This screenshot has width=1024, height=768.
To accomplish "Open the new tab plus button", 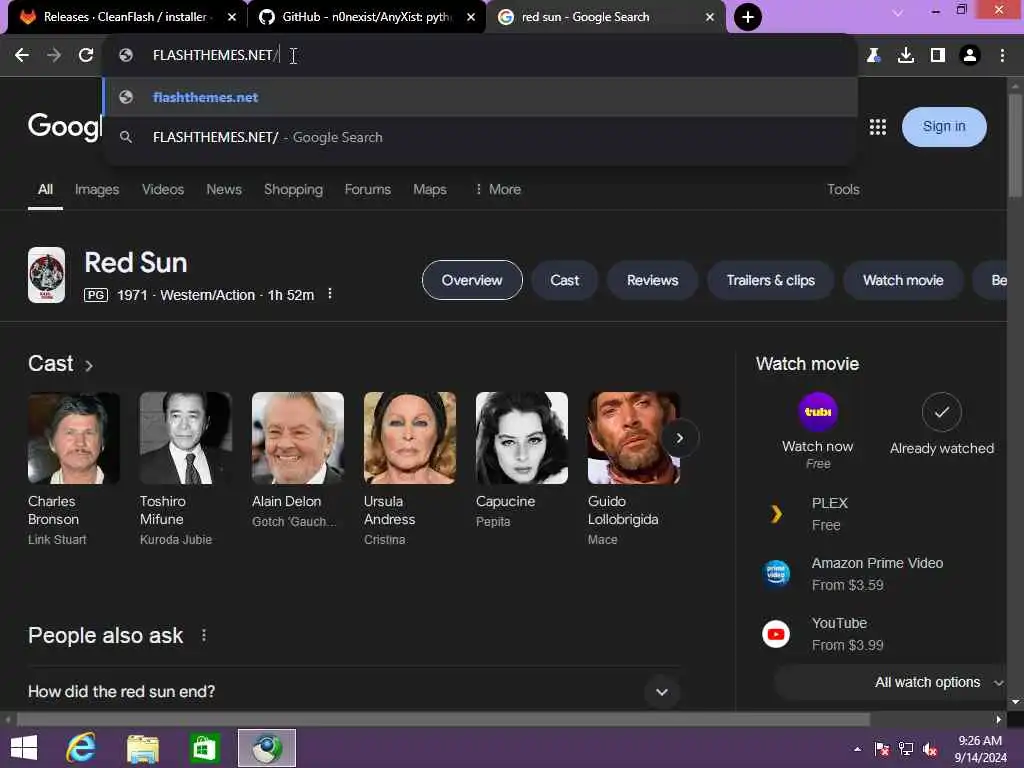I will tap(748, 17).
